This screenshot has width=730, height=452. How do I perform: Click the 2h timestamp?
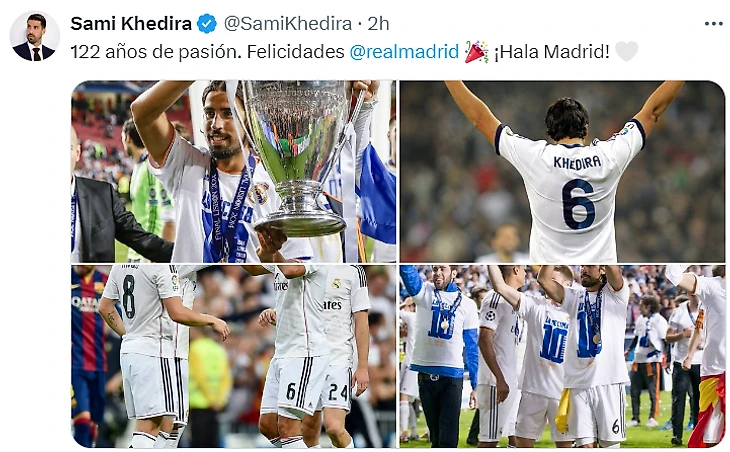click(378, 24)
